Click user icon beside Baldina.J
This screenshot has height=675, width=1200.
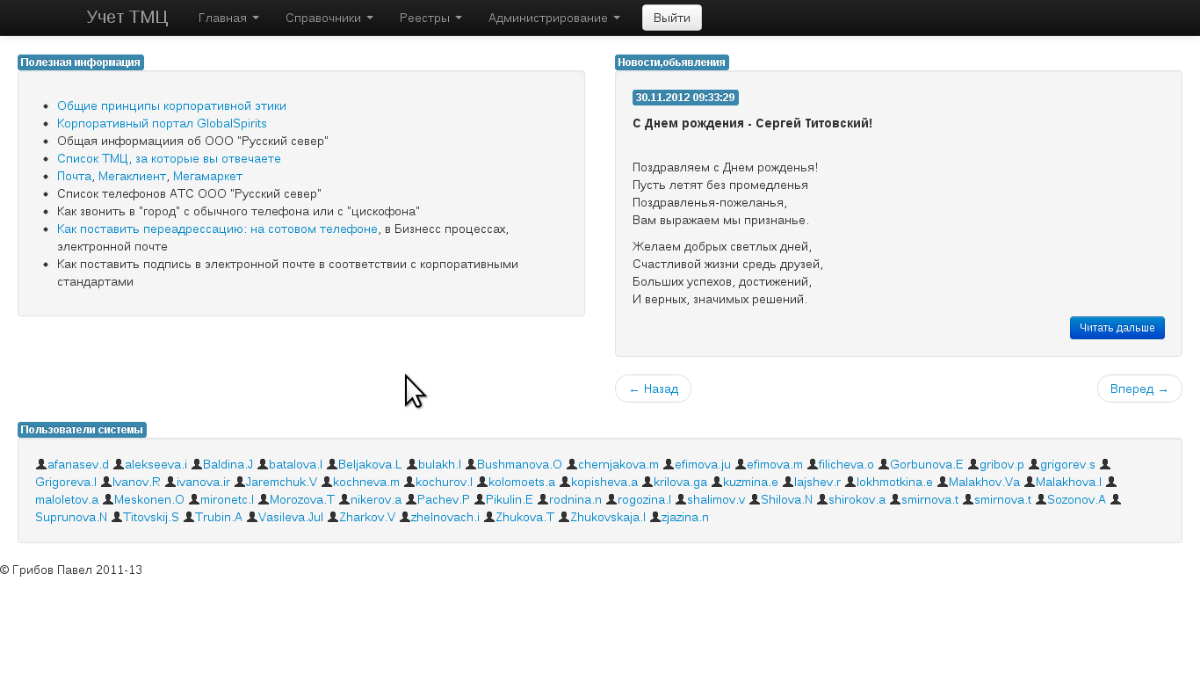point(197,464)
